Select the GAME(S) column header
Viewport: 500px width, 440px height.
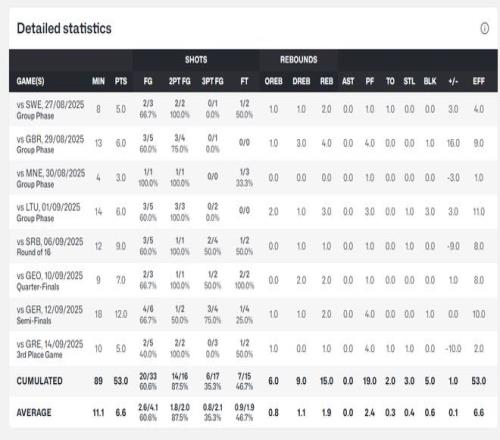point(30,81)
